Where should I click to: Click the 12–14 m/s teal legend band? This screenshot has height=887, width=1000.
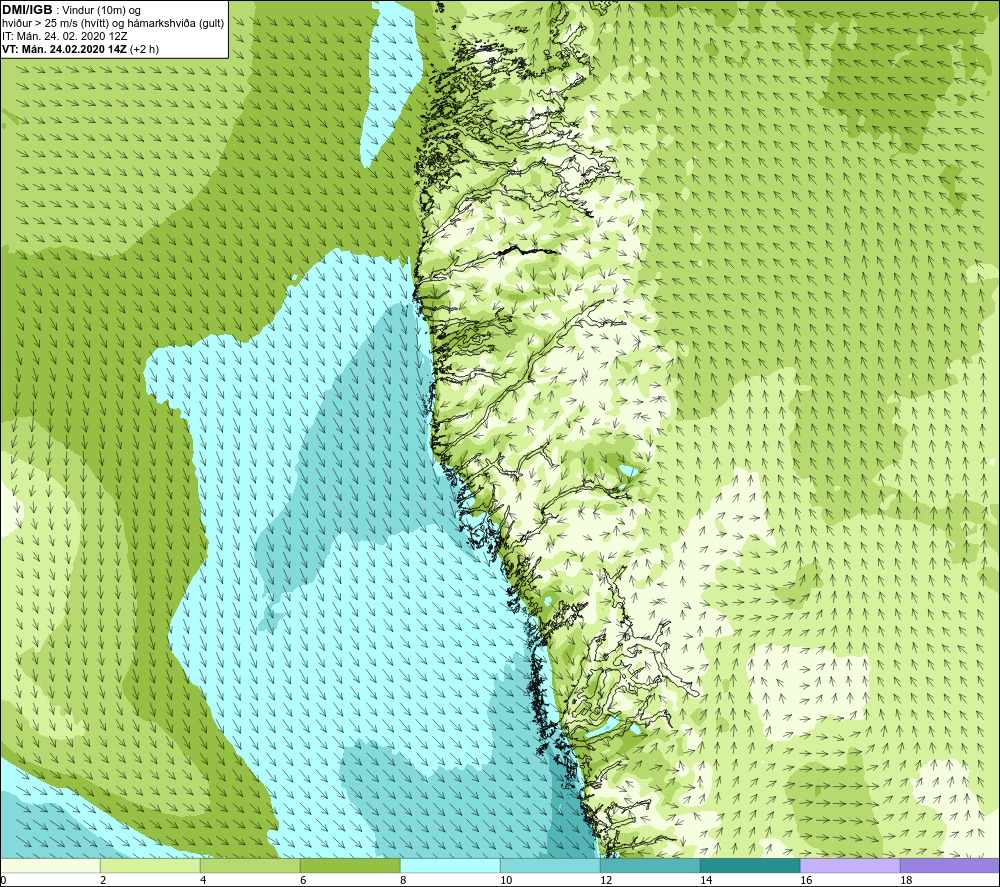coord(650,865)
